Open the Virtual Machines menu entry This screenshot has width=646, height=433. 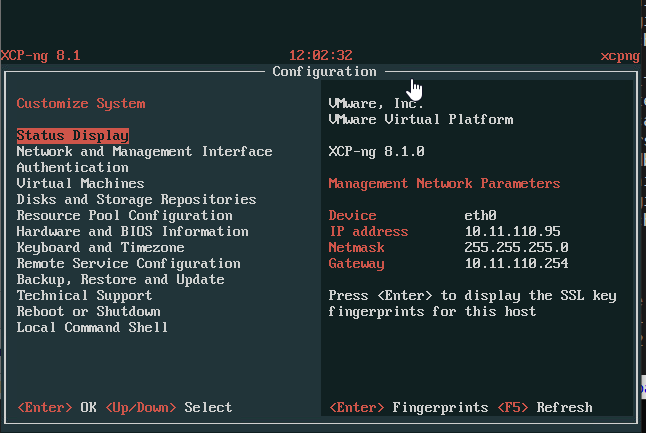click(x=80, y=184)
